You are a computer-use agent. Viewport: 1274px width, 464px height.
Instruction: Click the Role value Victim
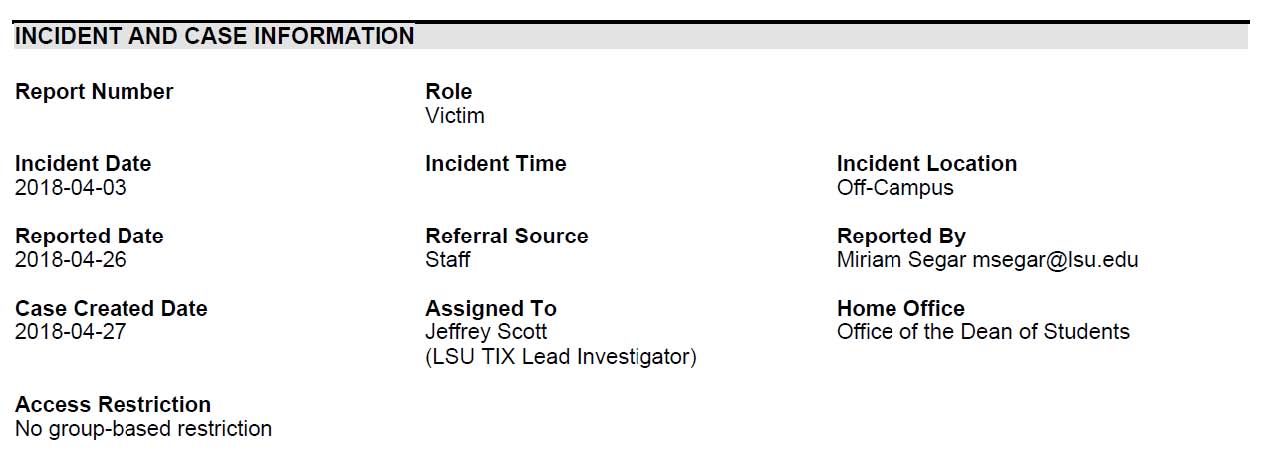point(455,116)
